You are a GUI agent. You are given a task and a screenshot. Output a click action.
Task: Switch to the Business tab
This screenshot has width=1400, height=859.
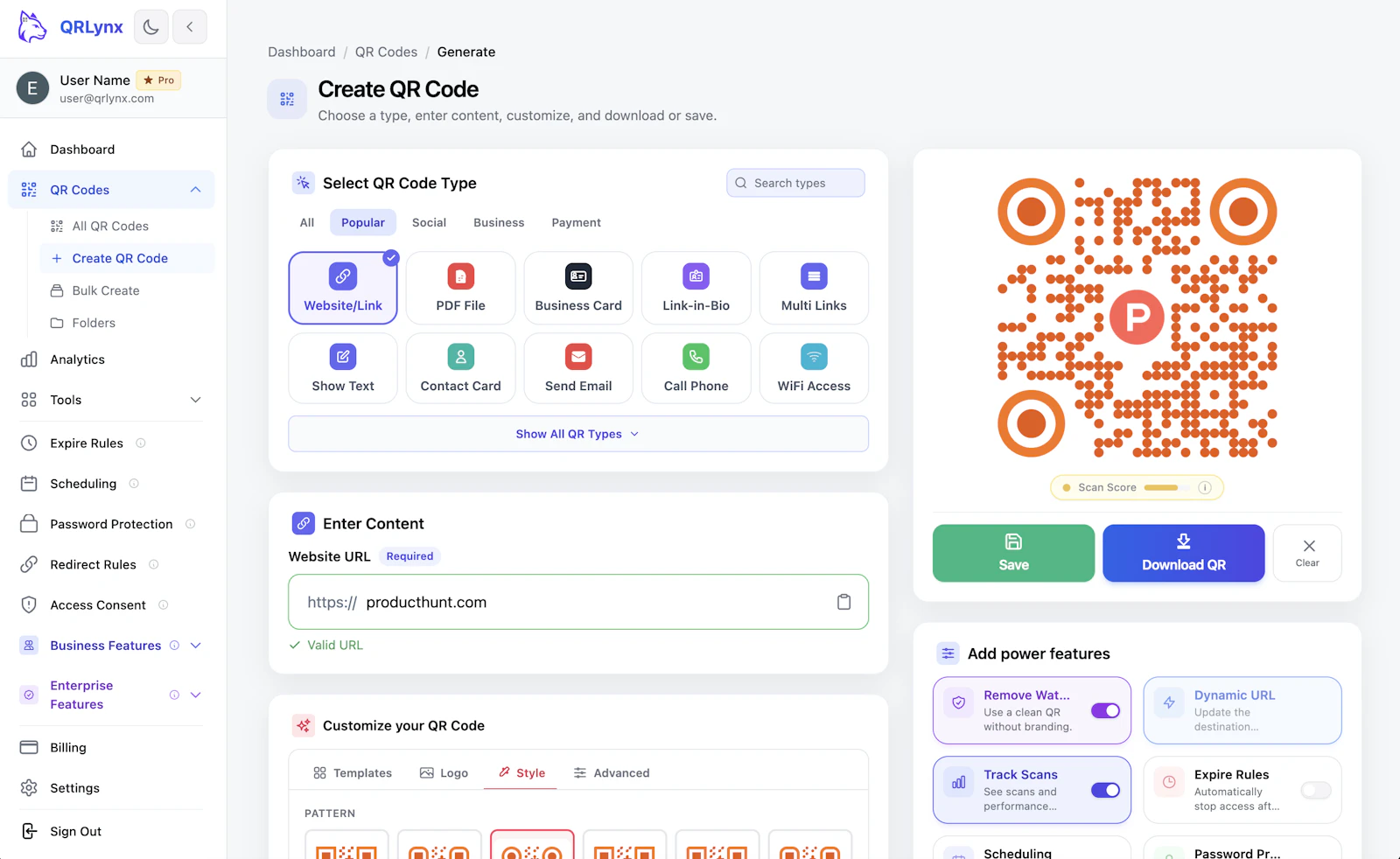[499, 222]
